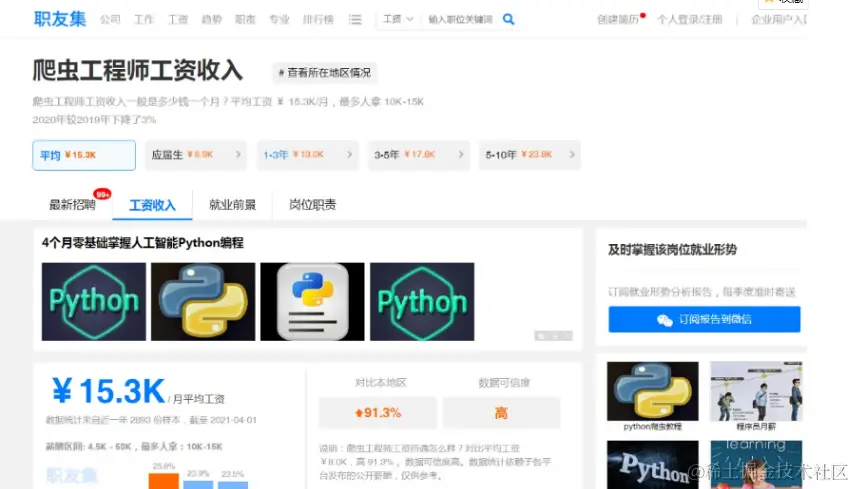Open the 职责 nav menu
This screenshot has width=855, height=489.
245,20
